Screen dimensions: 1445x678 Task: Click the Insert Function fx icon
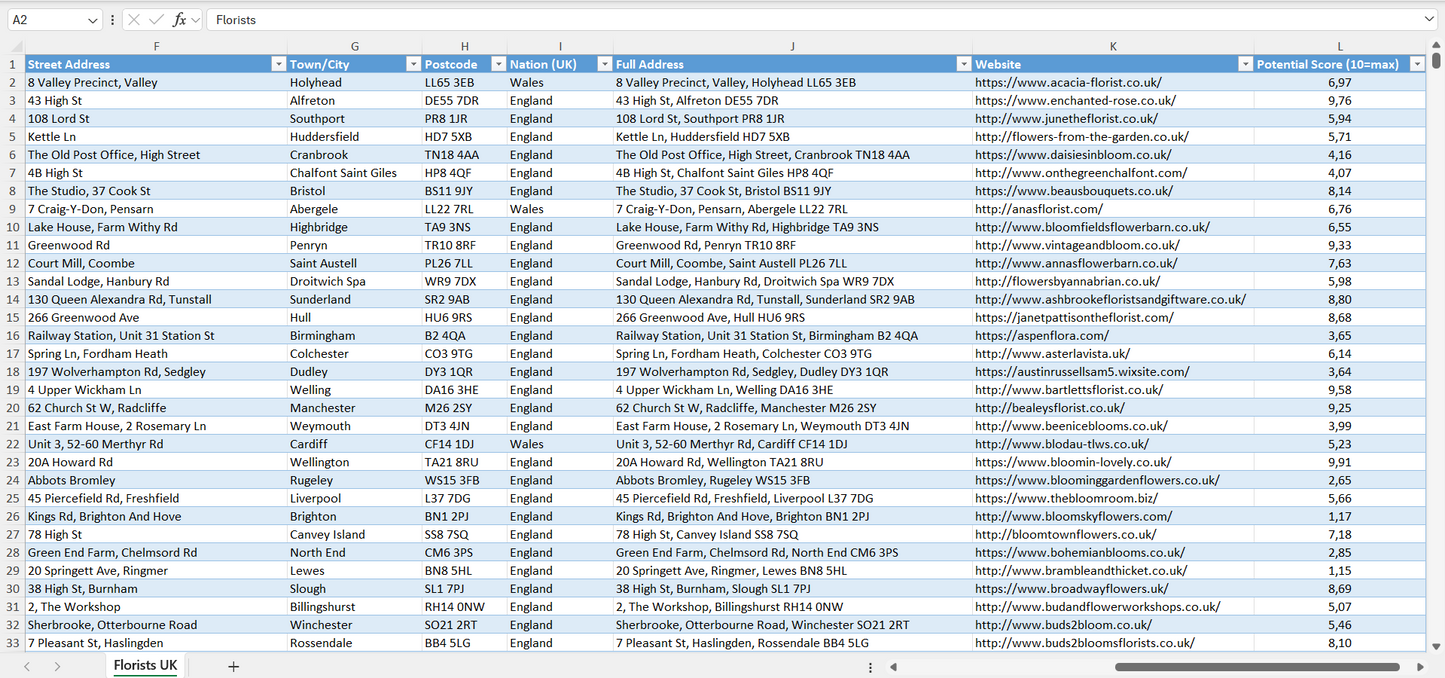click(x=178, y=19)
